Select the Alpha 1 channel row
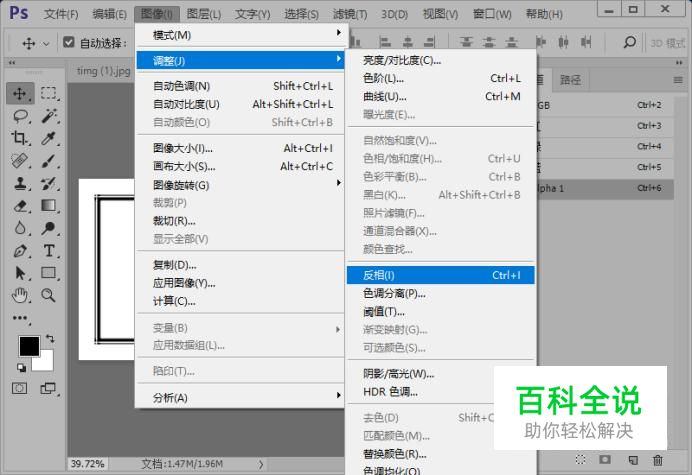The width and height of the screenshot is (692, 475). tap(605, 188)
